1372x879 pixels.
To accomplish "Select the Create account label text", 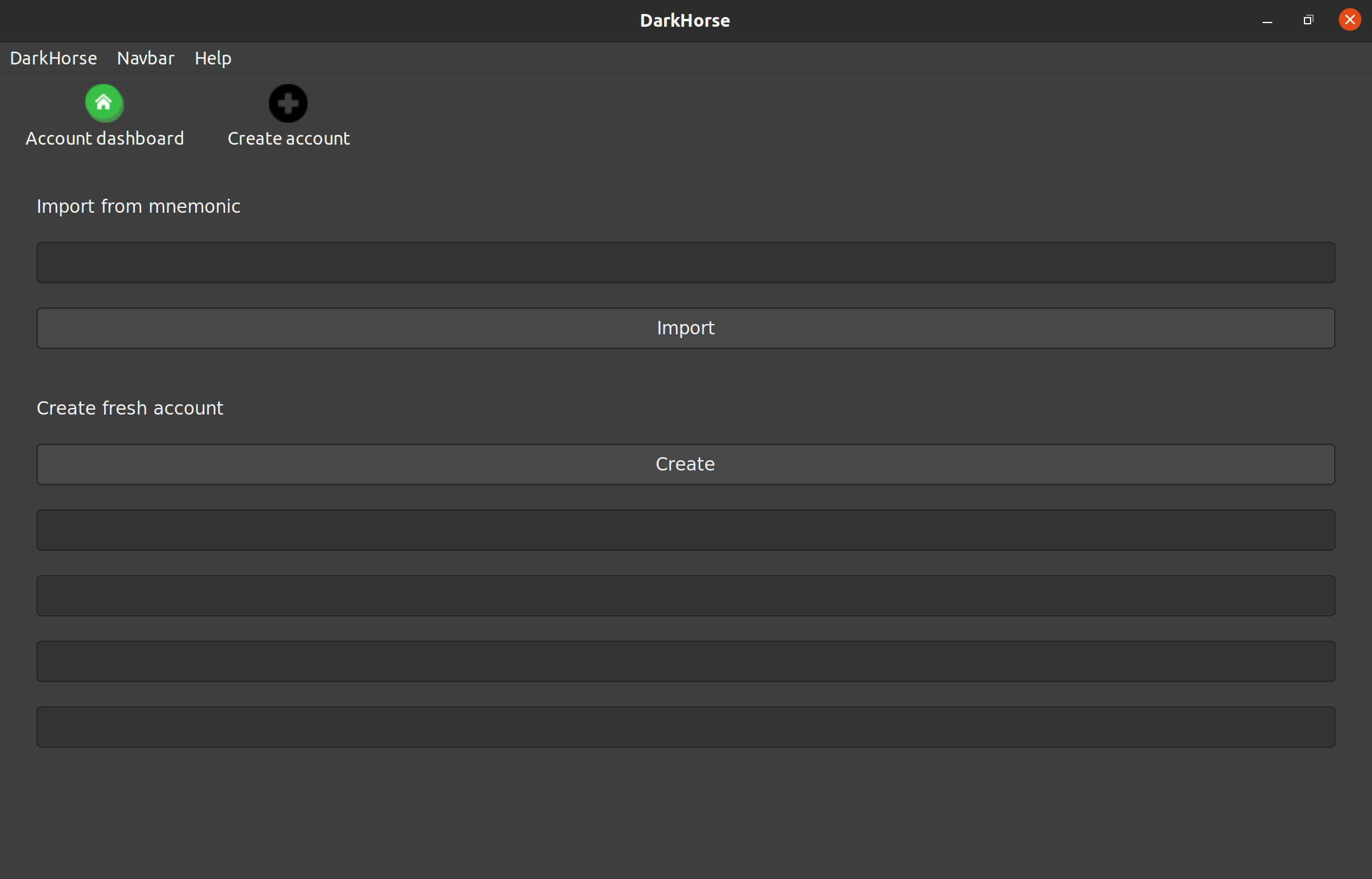I will (288, 139).
